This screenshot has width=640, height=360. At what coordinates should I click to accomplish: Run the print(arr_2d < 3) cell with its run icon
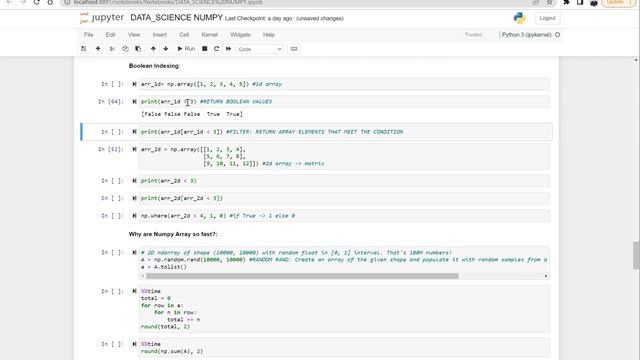134,181
